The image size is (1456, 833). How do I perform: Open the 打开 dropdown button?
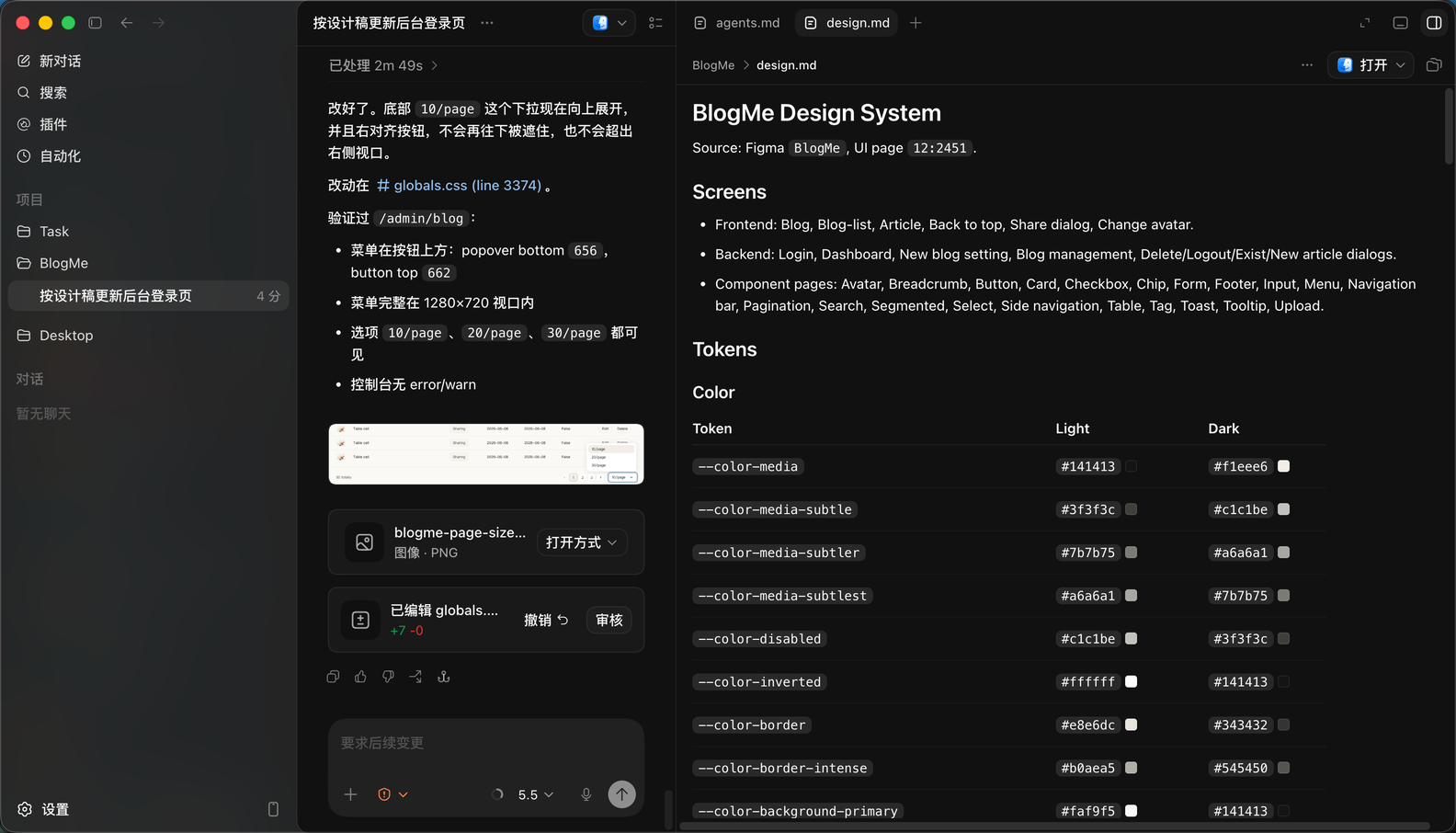point(1371,65)
